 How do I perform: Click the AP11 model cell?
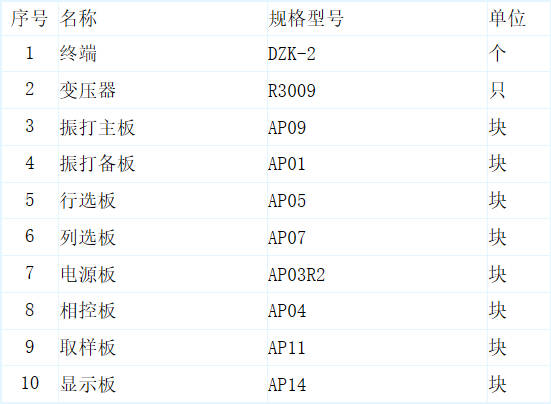pyautogui.click(x=377, y=347)
